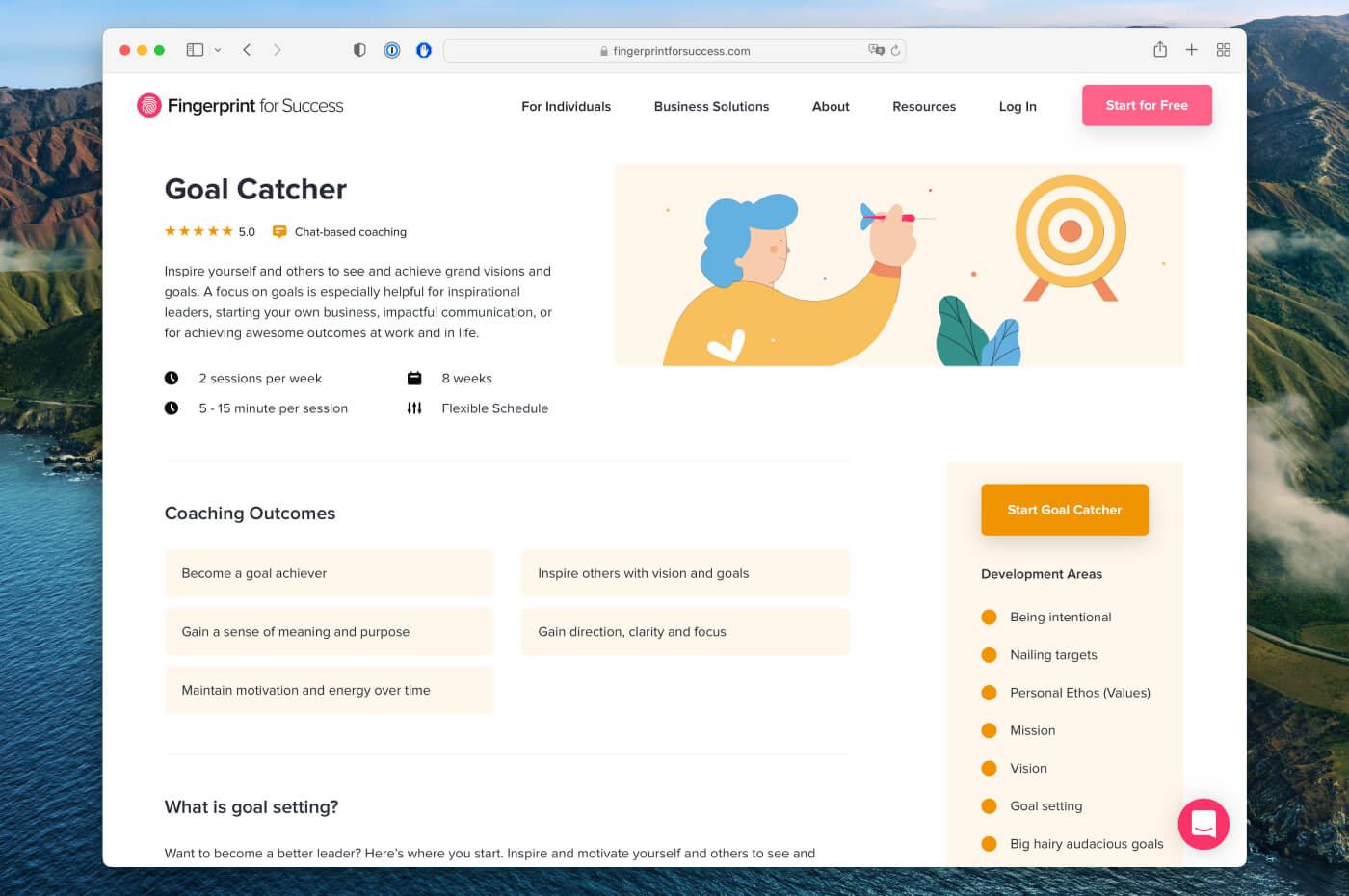Open a new tab with plus icon
Image resolution: width=1349 pixels, height=896 pixels.
tap(1192, 50)
